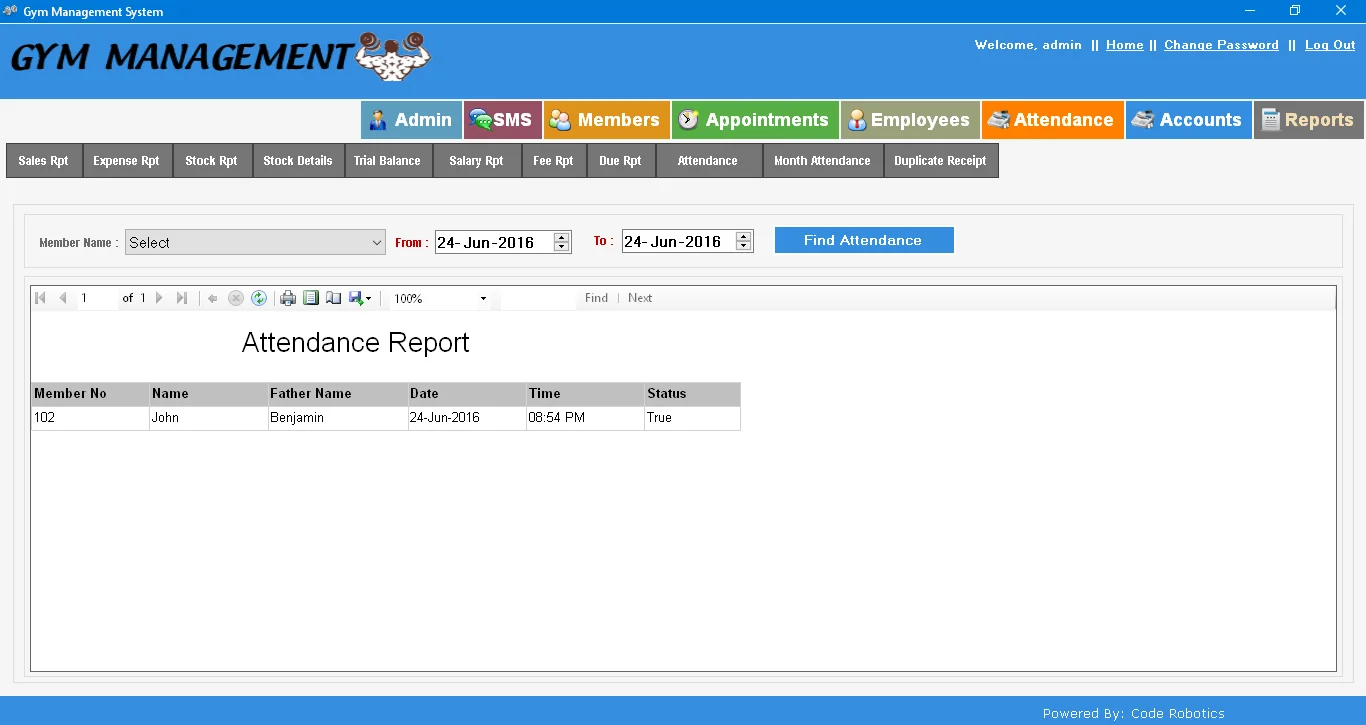Click the Benjamin father name cell

click(338, 418)
